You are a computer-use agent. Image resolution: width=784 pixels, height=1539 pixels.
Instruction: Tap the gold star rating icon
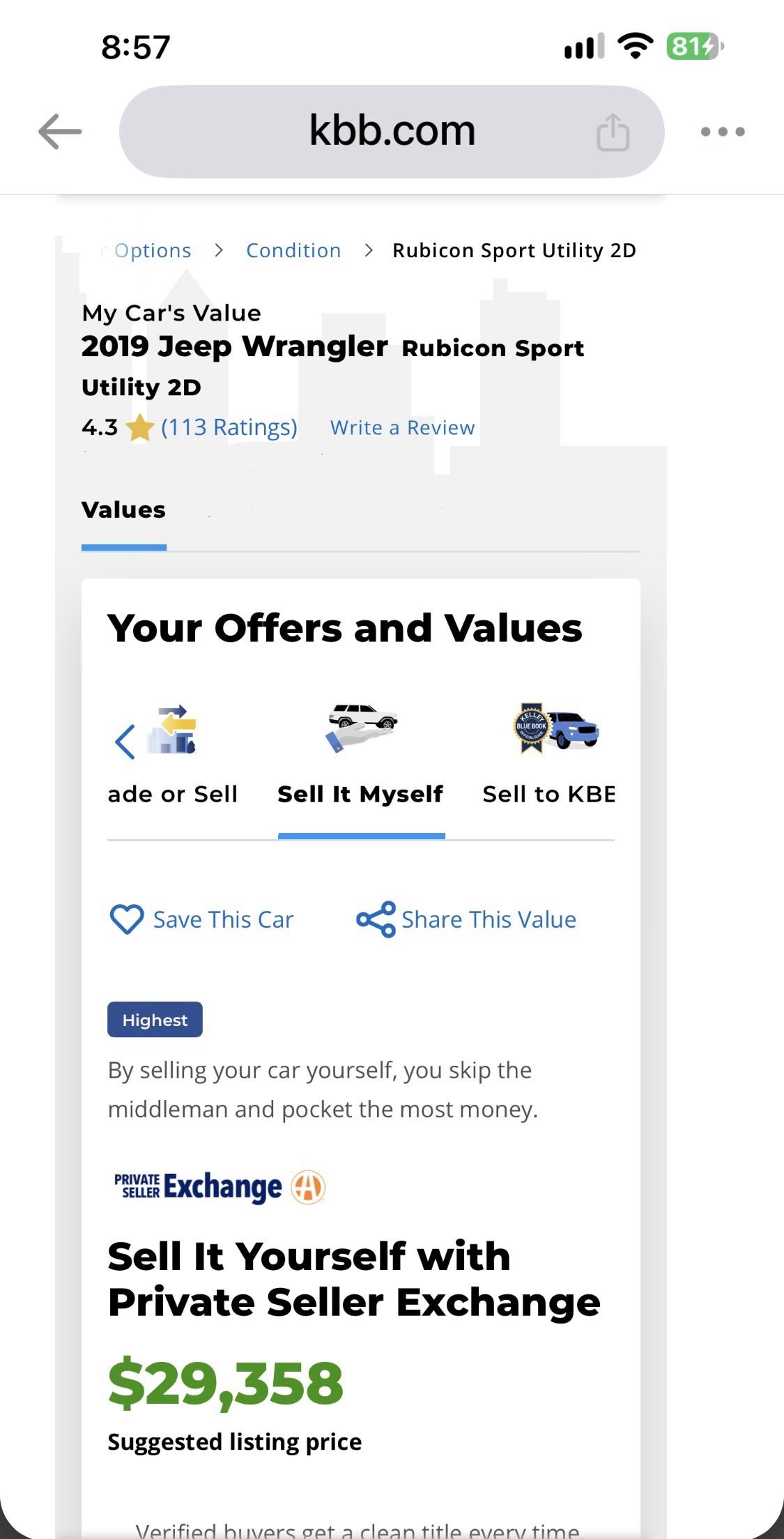tap(139, 427)
